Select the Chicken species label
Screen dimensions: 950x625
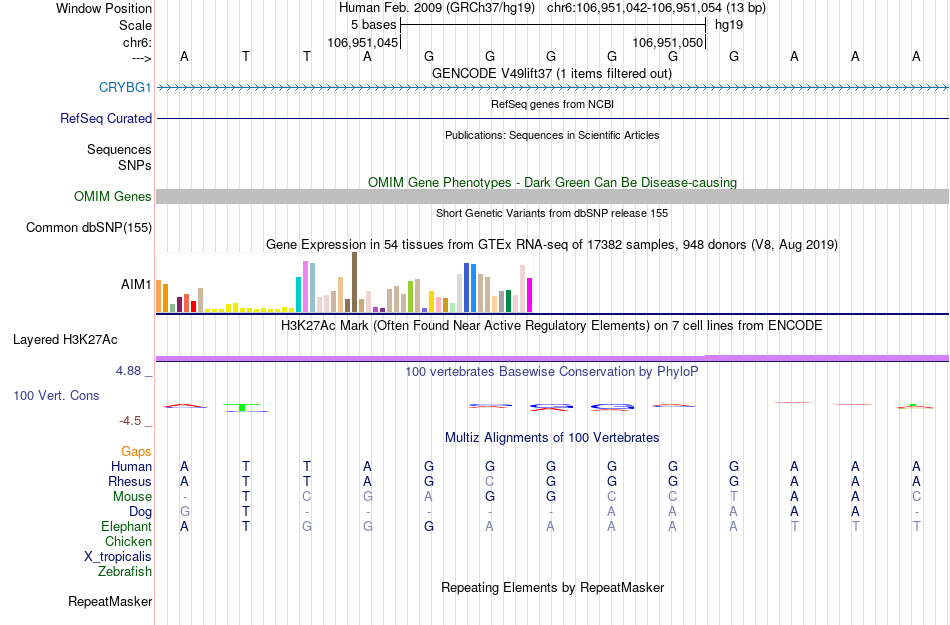[x=128, y=541]
